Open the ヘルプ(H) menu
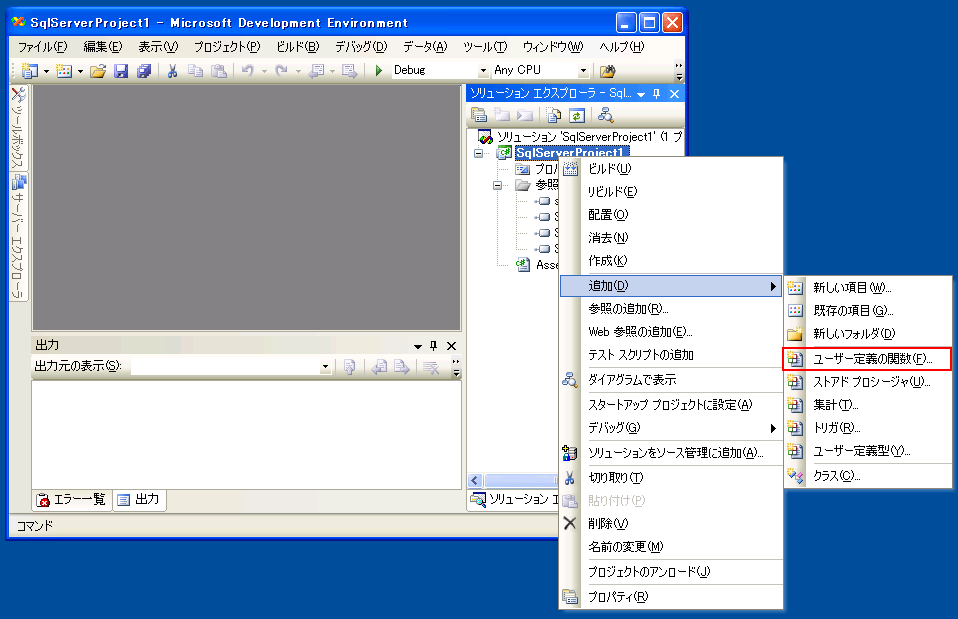958x619 pixels. (621, 47)
